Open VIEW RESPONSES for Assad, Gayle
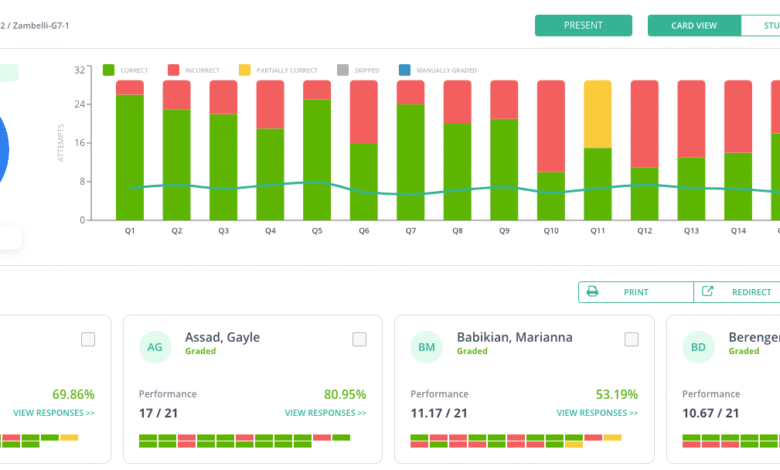780x470 pixels. (325, 413)
